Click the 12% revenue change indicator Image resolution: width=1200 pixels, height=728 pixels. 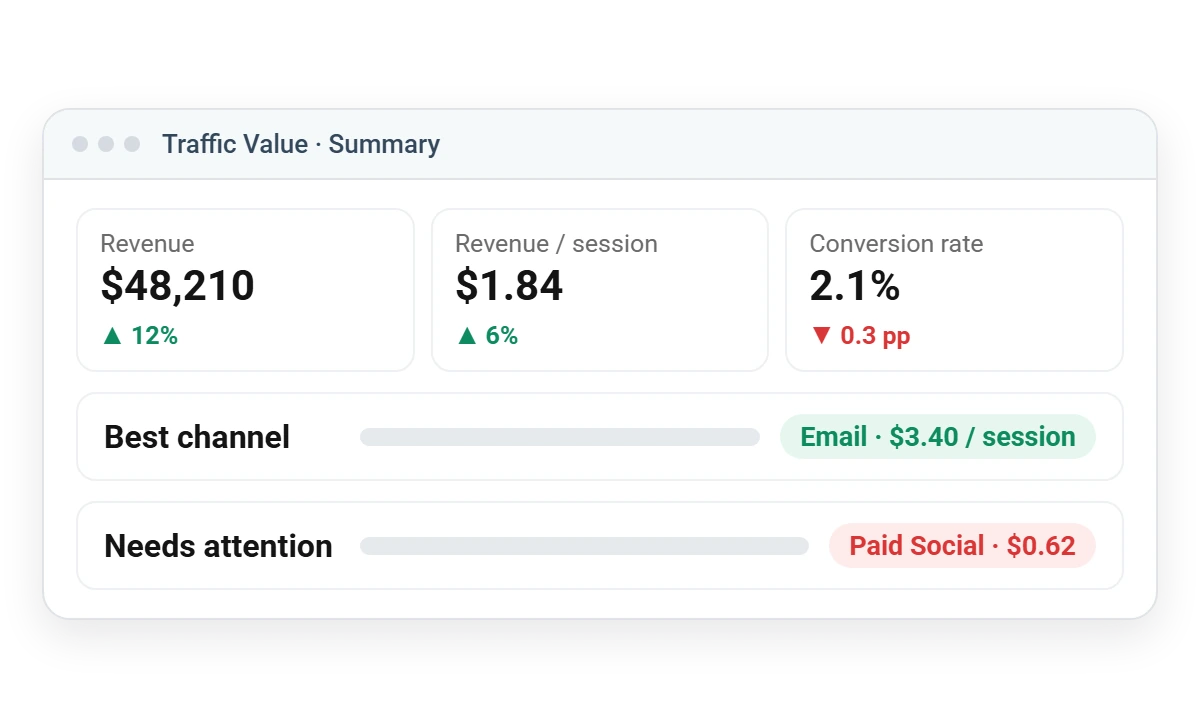pyautogui.click(x=140, y=336)
